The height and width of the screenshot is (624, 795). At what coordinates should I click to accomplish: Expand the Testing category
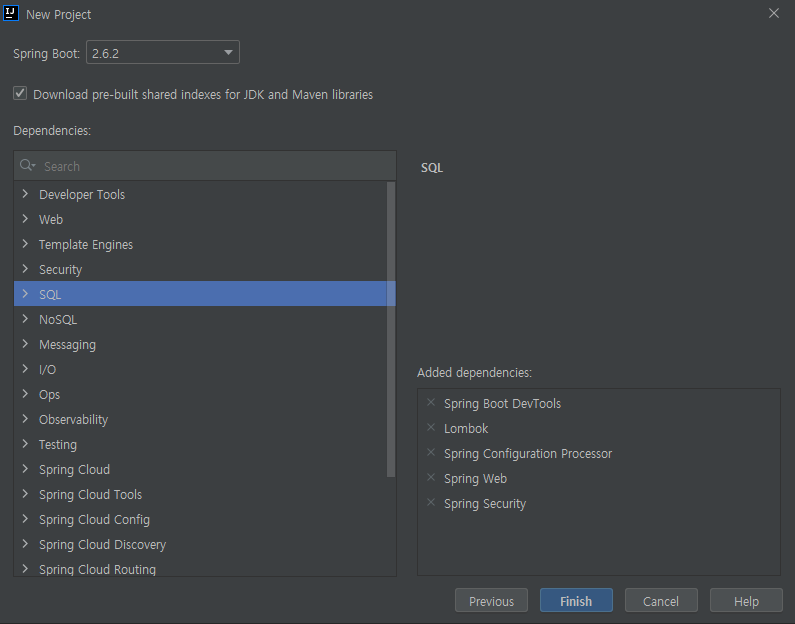[x=25, y=444]
